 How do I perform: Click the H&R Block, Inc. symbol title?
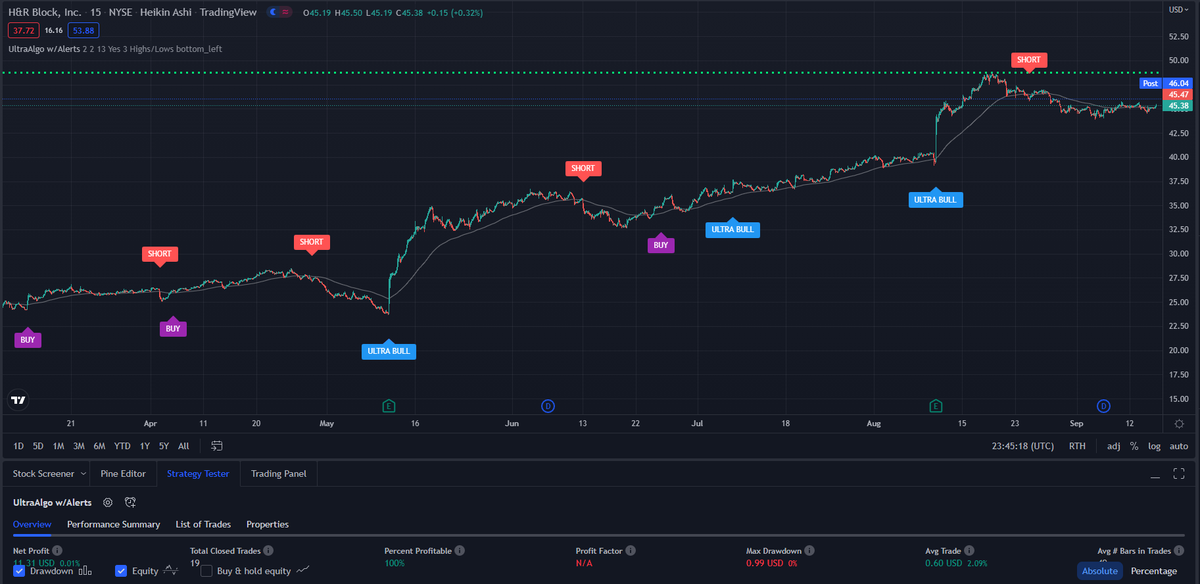(x=45, y=11)
